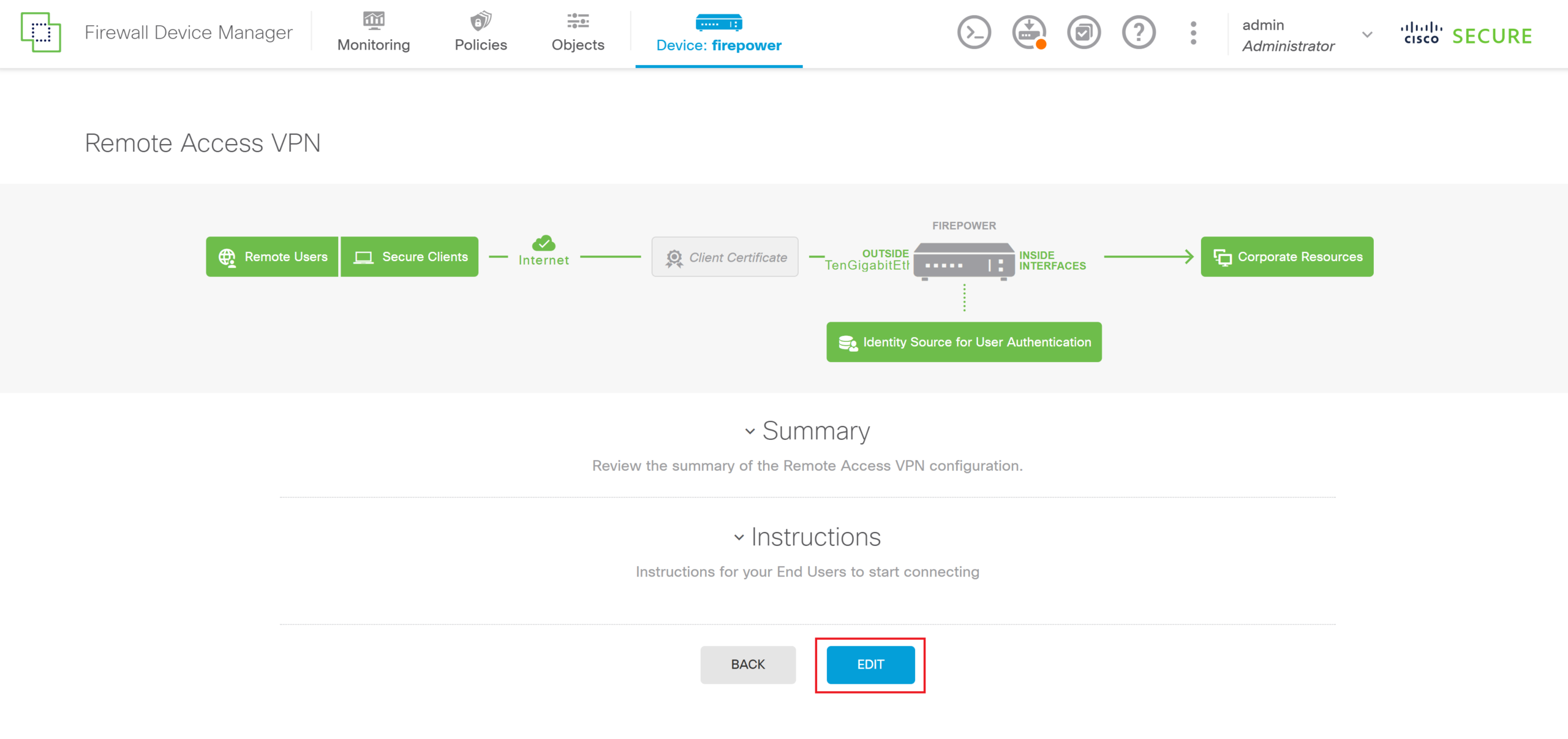Image resolution: width=1568 pixels, height=739 pixels.
Task: Click the deploy changes icon
Action: coord(1029,33)
